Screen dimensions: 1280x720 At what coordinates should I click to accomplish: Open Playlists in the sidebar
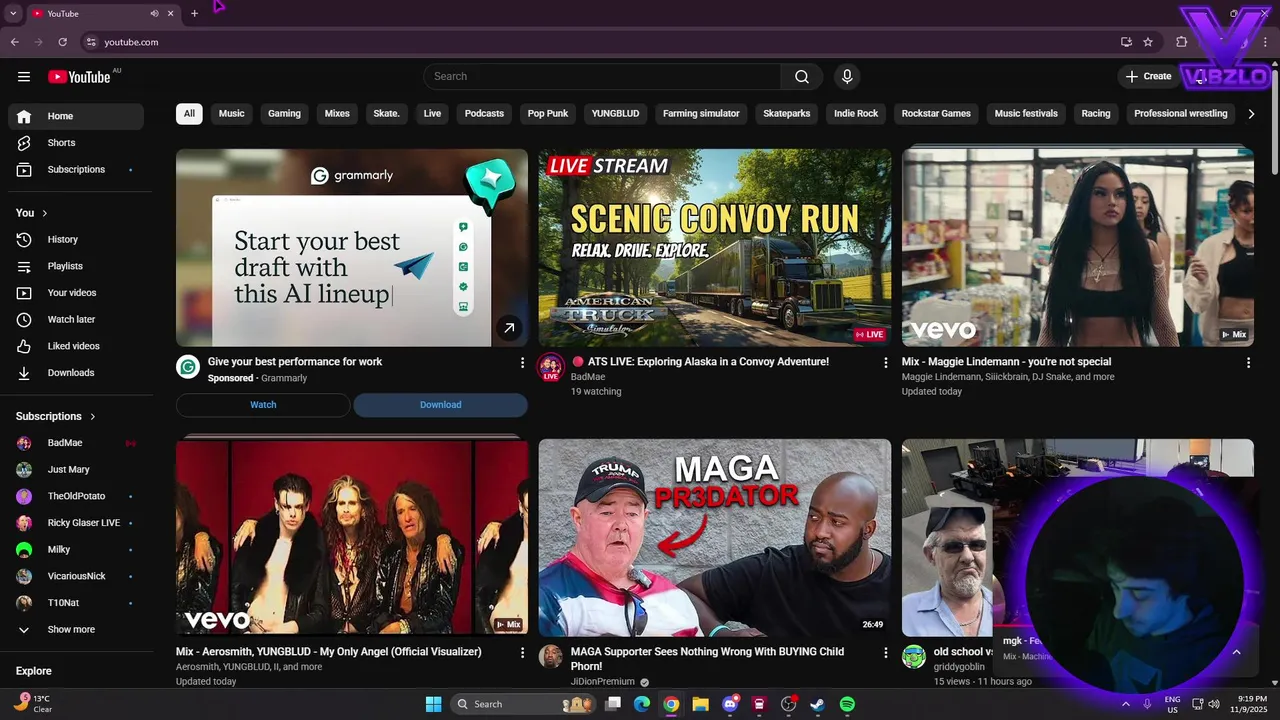76,266
